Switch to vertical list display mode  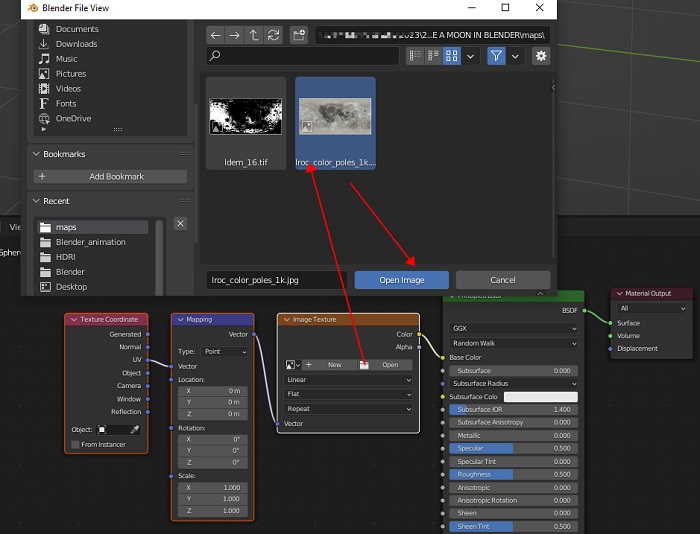[416, 57]
